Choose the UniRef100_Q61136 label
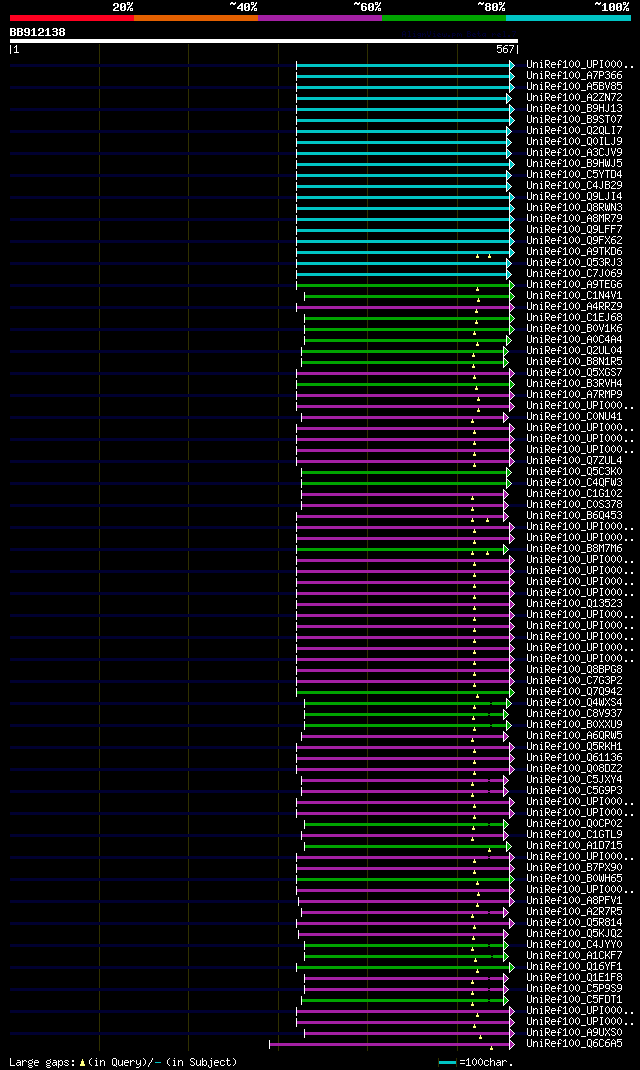Screen dimensions: 640x1070 (x=574, y=758)
